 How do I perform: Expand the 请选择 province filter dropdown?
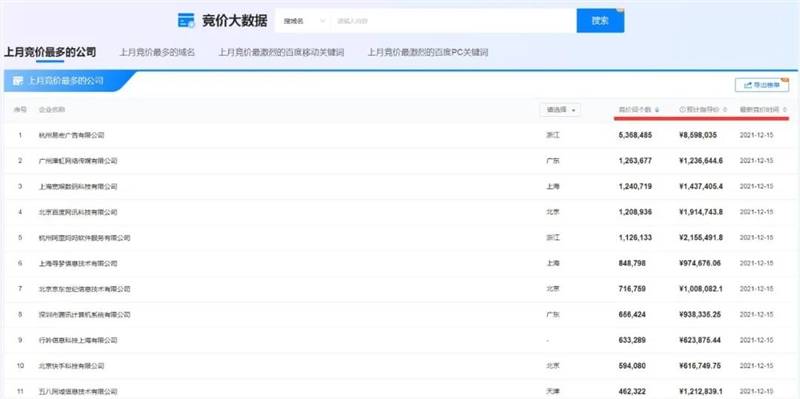(x=560, y=110)
